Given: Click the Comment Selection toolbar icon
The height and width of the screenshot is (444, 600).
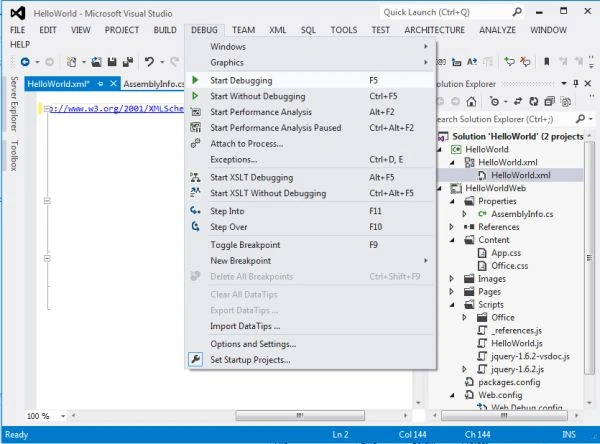Looking at the screenshot, I should [x=509, y=62].
